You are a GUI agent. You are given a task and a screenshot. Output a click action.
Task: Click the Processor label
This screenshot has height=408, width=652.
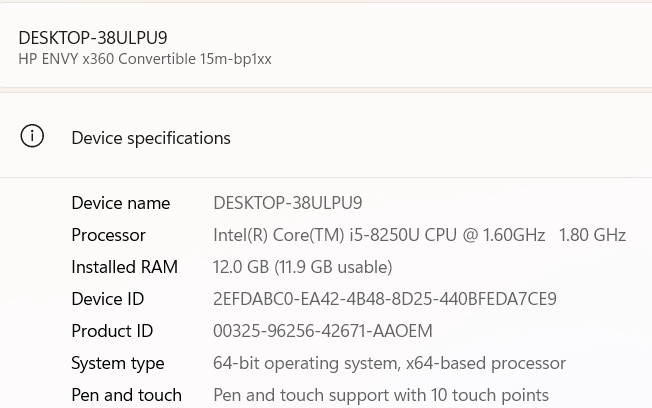[x=108, y=235]
